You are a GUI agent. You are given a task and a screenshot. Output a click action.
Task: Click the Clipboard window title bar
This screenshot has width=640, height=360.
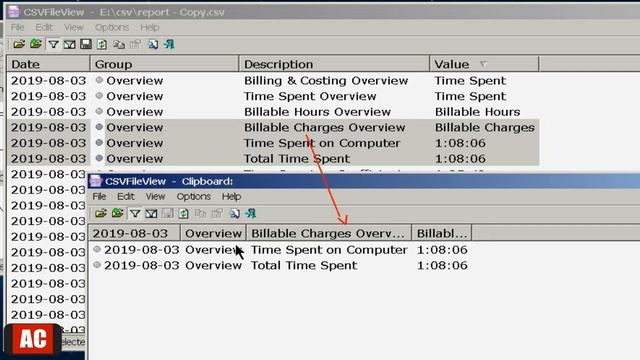(x=364, y=181)
